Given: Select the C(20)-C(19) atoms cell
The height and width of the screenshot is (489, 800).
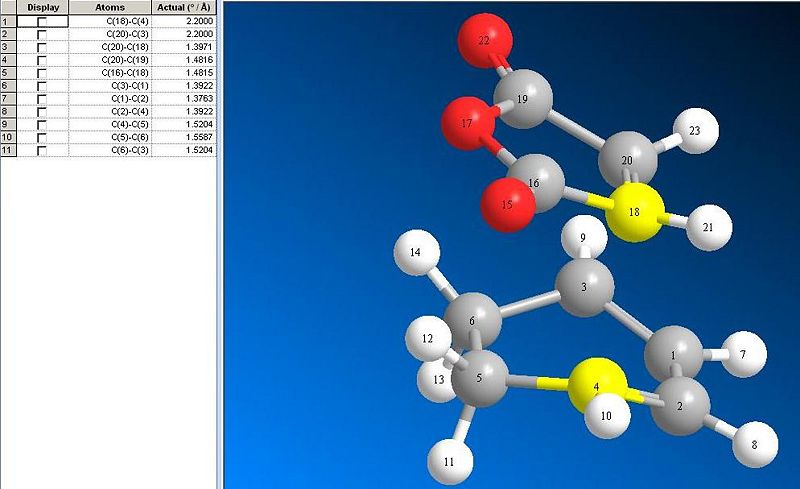Looking at the screenshot, I should (110, 60).
